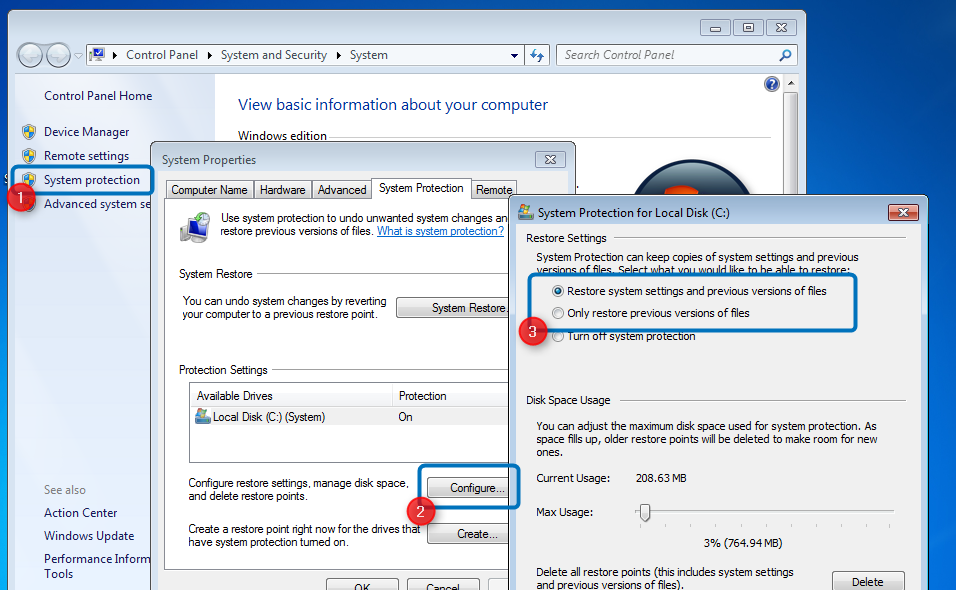956x590 pixels.
Task: Open Windows Update under See also
Action: 89,536
